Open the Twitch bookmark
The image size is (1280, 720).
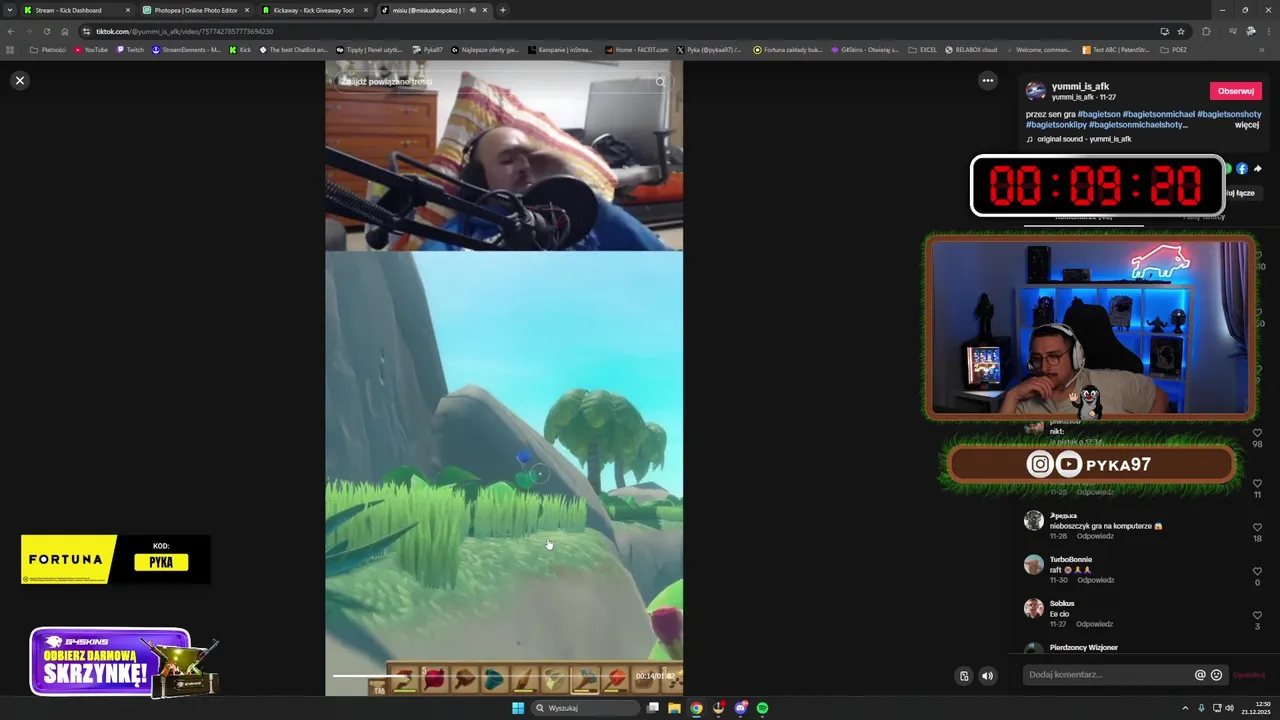tap(130, 49)
